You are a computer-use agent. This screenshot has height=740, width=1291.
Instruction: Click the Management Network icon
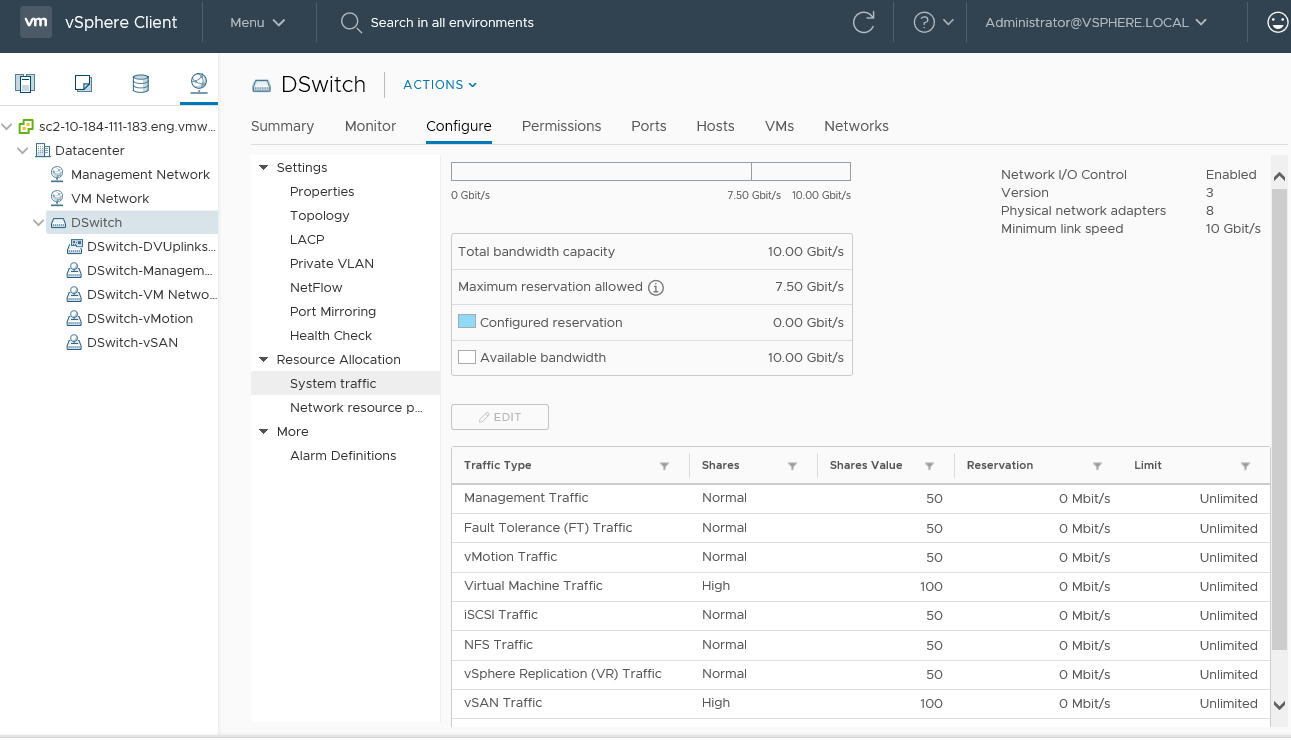pyautogui.click(x=58, y=175)
